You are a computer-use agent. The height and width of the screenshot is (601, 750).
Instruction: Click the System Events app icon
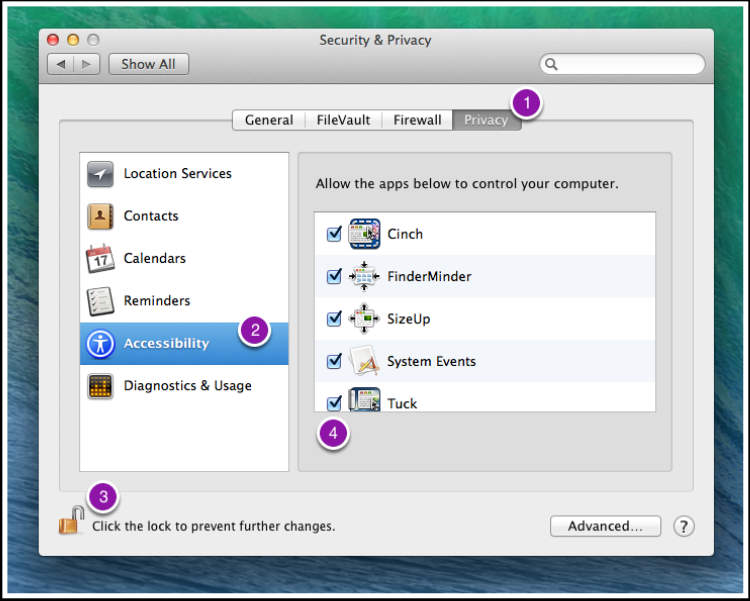[x=364, y=360]
